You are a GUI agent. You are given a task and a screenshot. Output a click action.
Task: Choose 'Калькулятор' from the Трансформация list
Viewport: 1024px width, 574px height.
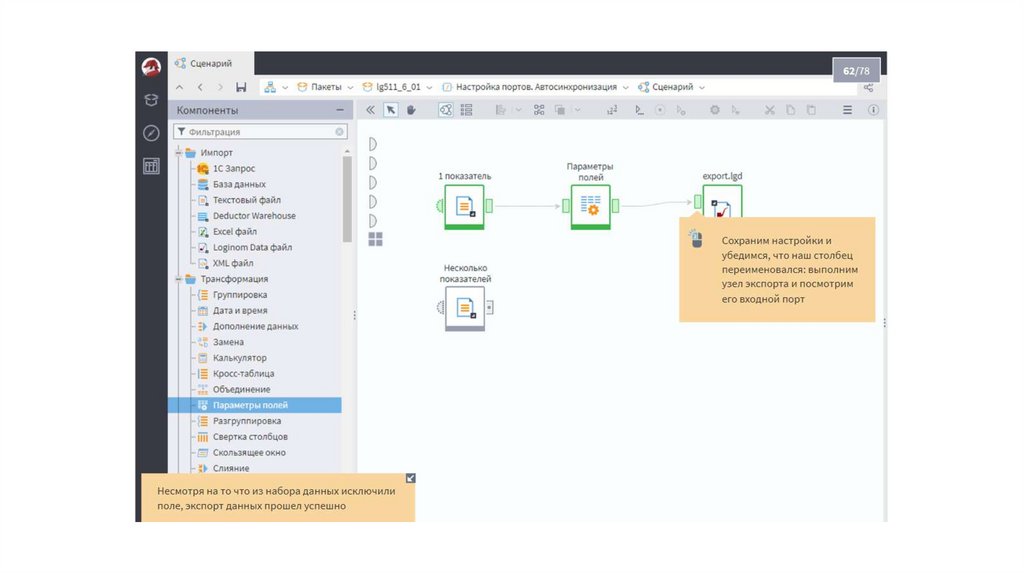tap(238, 358)
